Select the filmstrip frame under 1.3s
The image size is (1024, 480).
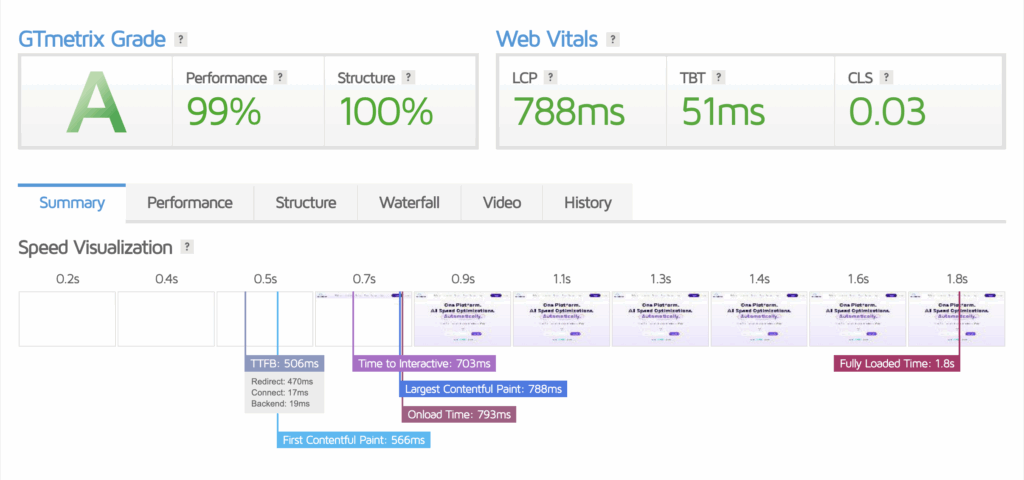pos(660,319)
